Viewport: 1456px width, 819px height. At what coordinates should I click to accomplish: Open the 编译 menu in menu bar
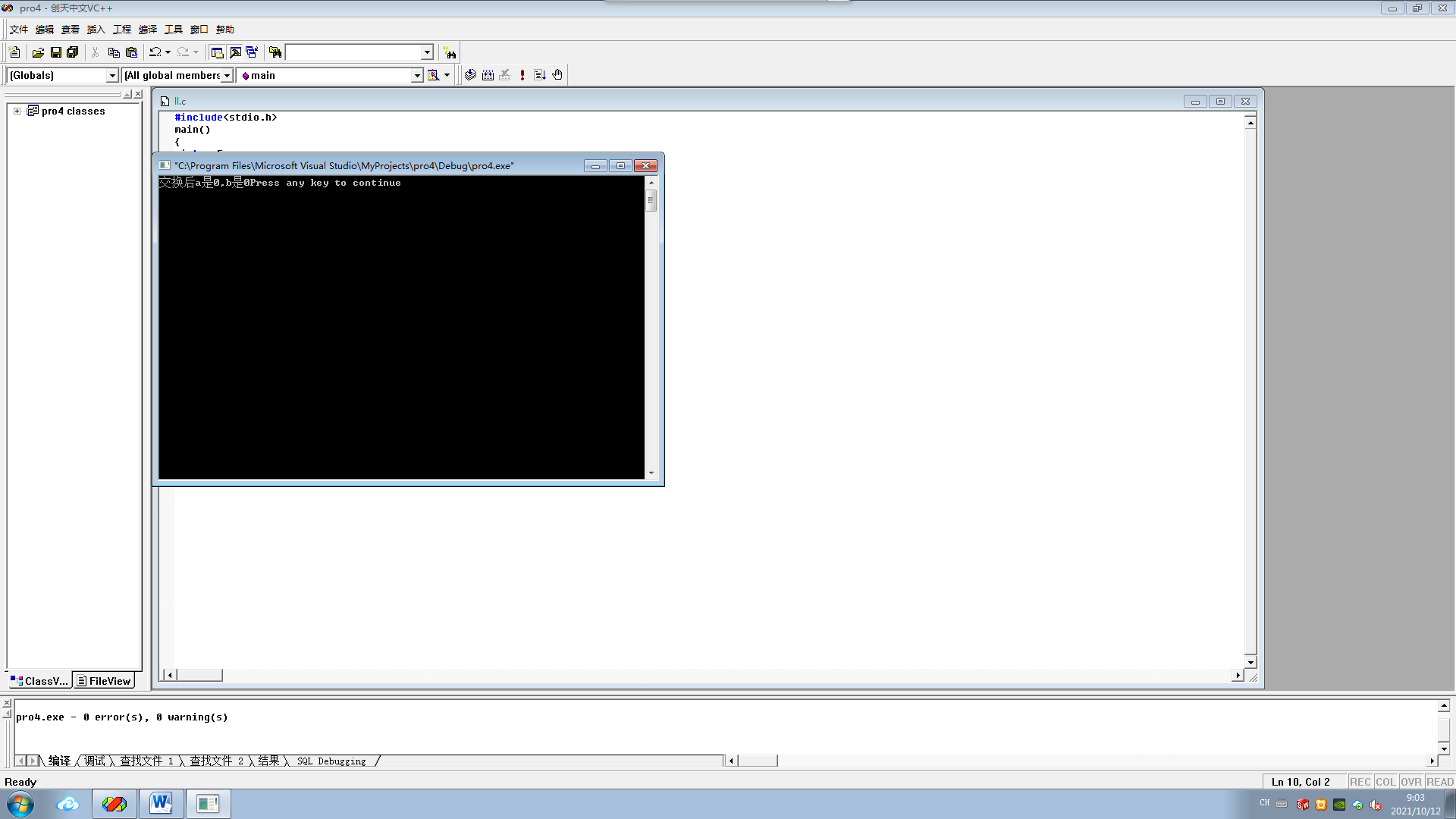147,30
